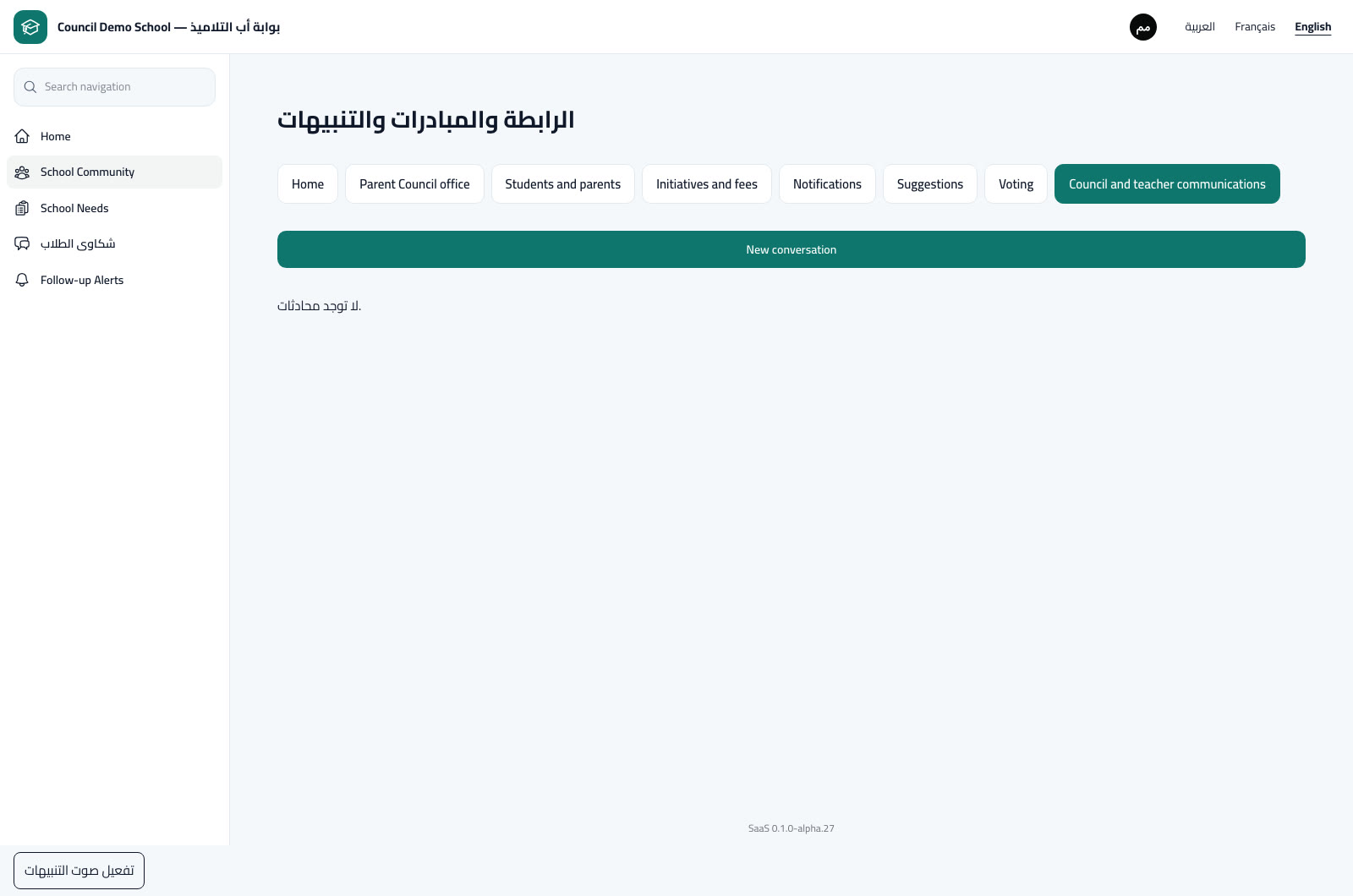Click the user avatar icon in header
This screenshot has width=1353, height=896.
[1143, 27]
